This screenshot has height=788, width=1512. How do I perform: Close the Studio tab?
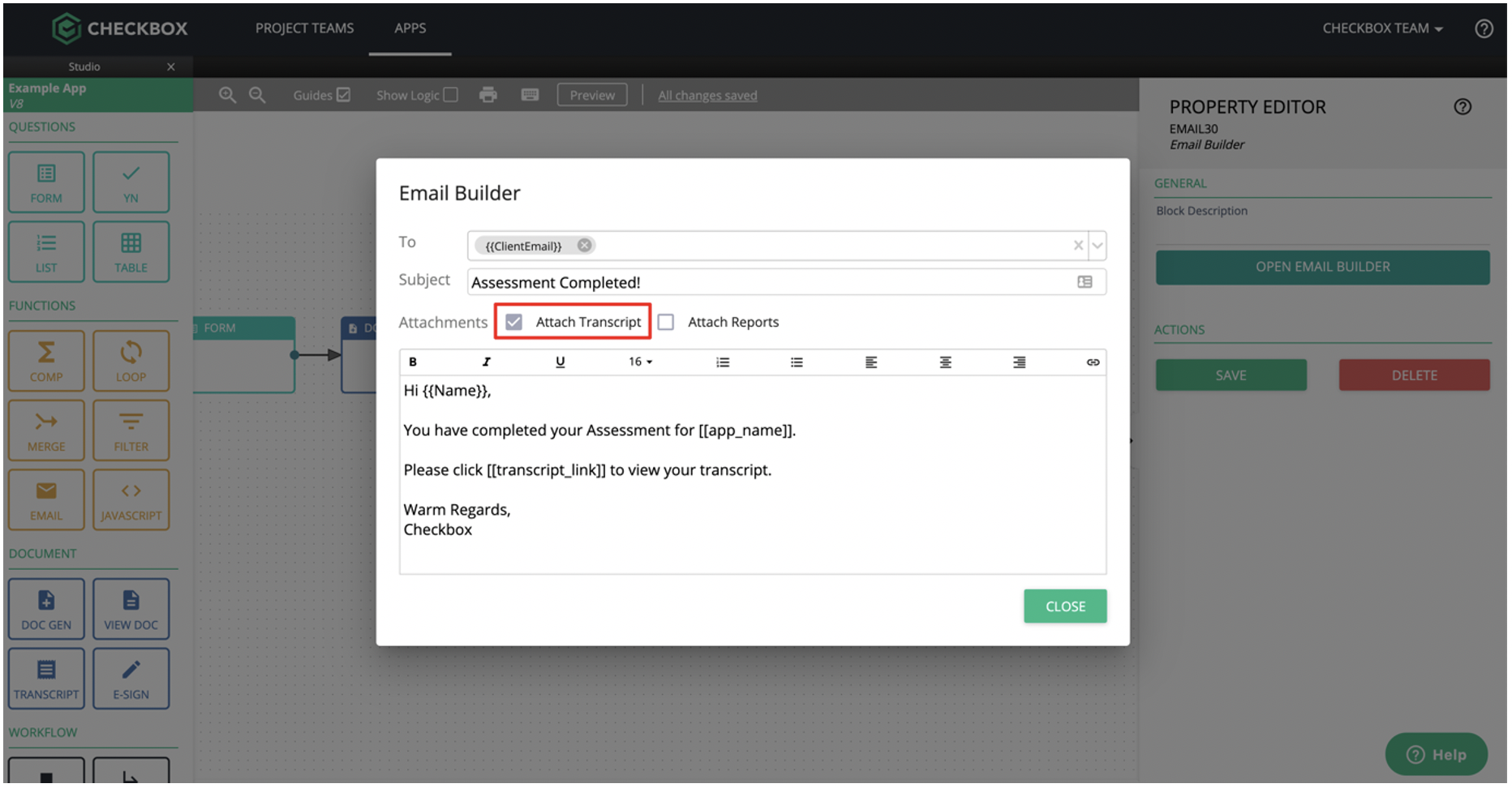point(171,66)
